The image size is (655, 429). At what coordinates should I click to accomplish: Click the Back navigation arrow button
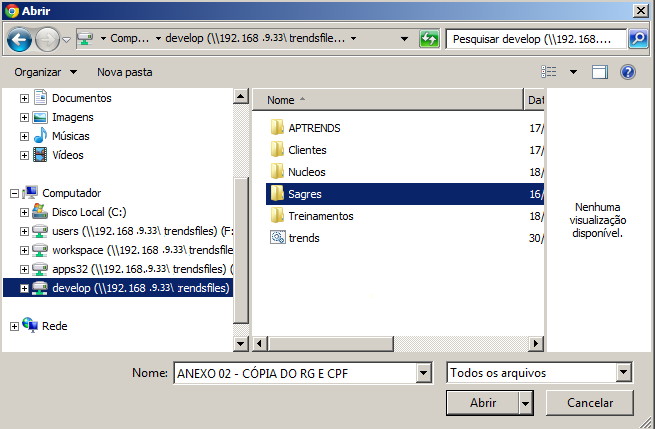point(19,39)
